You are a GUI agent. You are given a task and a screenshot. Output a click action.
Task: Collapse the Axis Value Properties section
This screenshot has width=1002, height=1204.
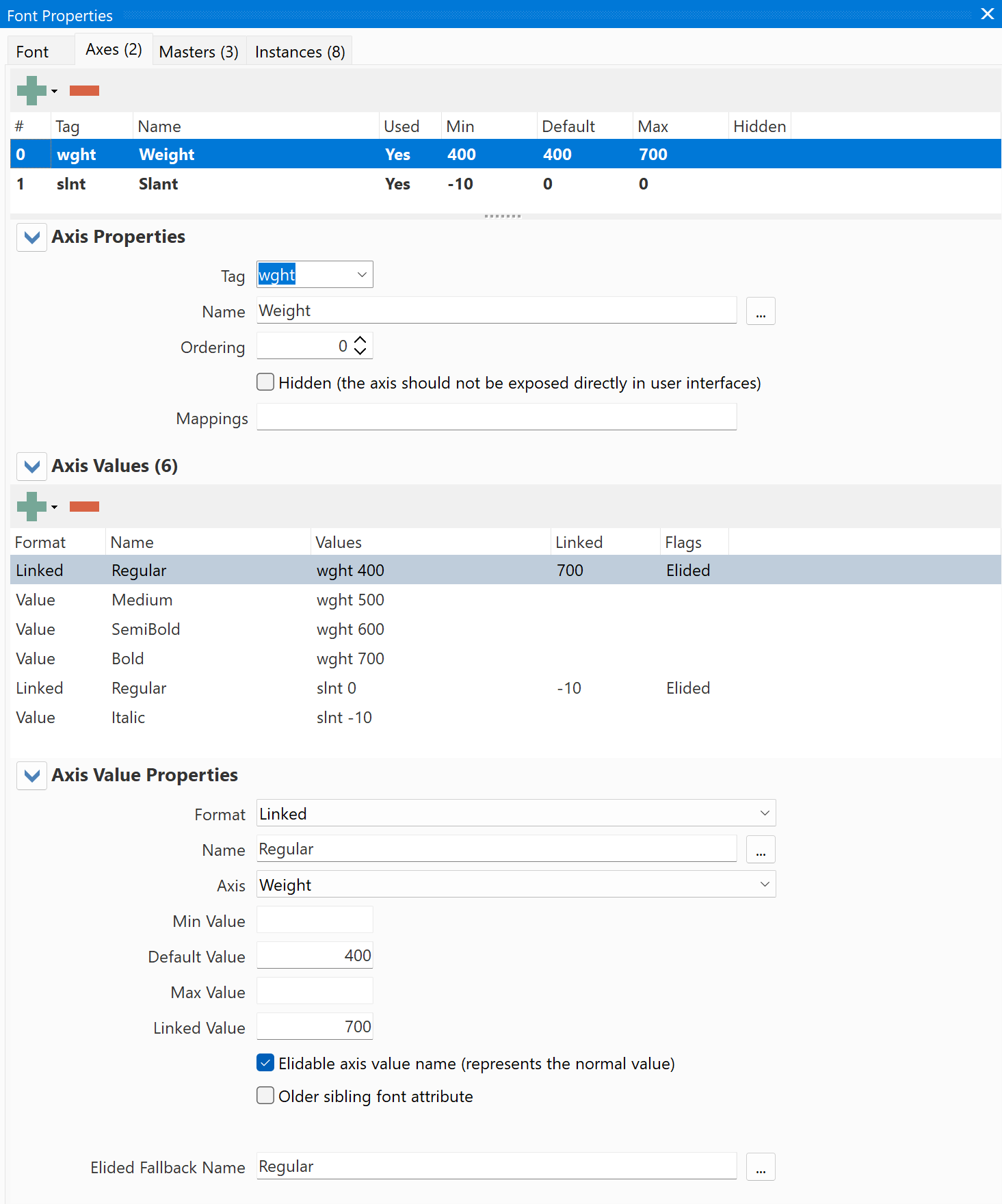tap(31, 776)
